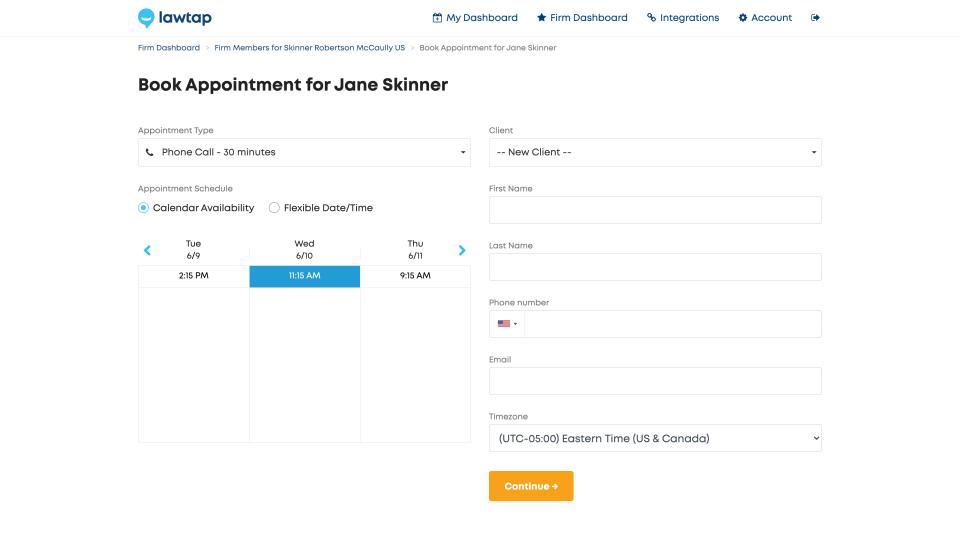This screenshot has width=960, height=540.
Task: Advance to next calendar days arrow
Action: pos(462,250)
